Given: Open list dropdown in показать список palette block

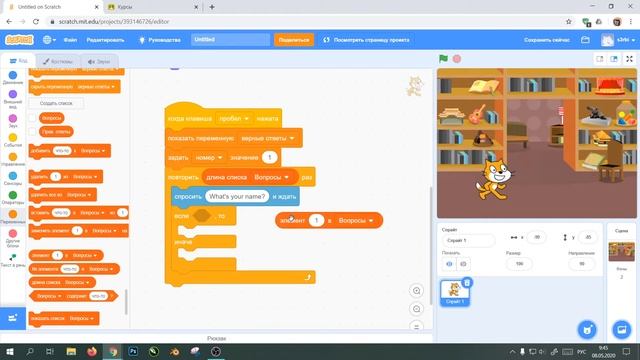Looking at the screenshot, I should coord(82,318).
